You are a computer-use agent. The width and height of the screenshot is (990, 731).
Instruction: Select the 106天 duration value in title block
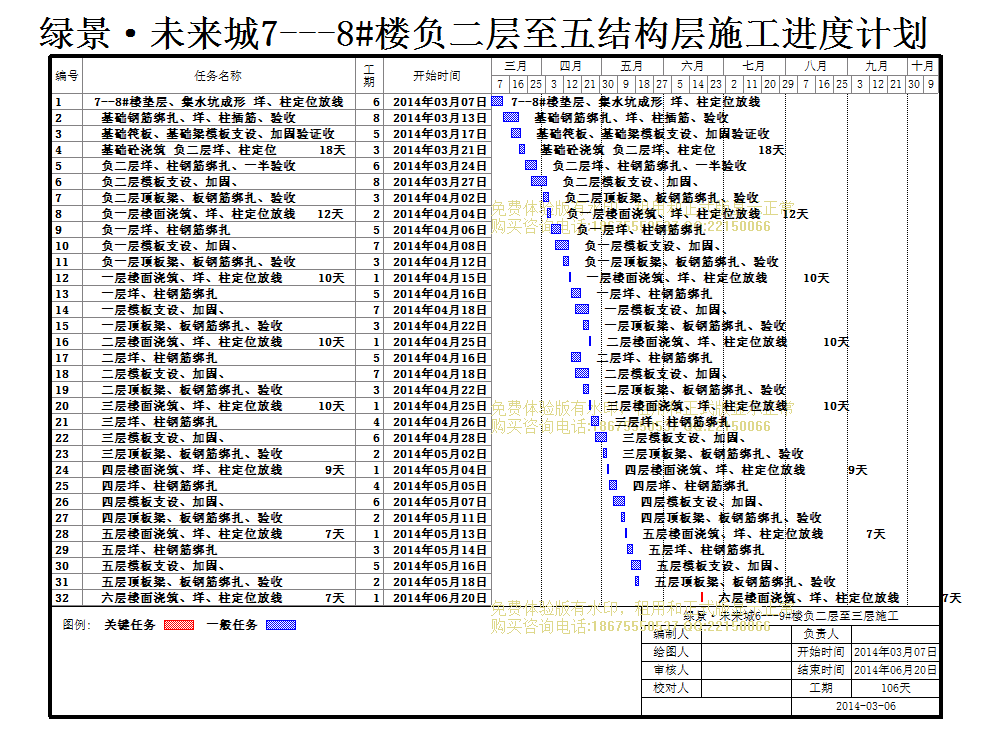pos(895,688)
